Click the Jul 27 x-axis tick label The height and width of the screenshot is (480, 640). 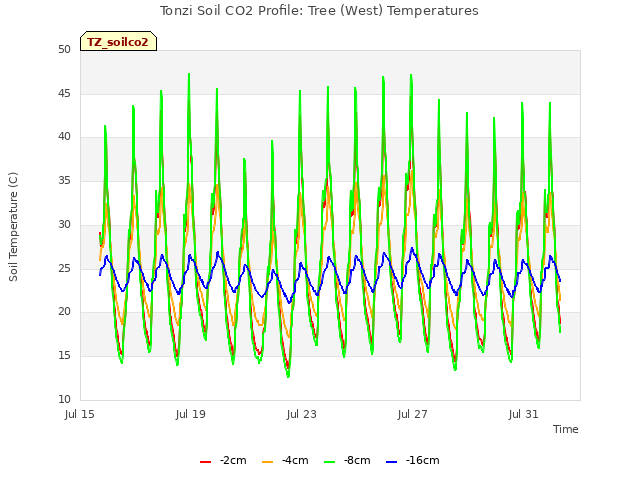[x=413, y=414]
